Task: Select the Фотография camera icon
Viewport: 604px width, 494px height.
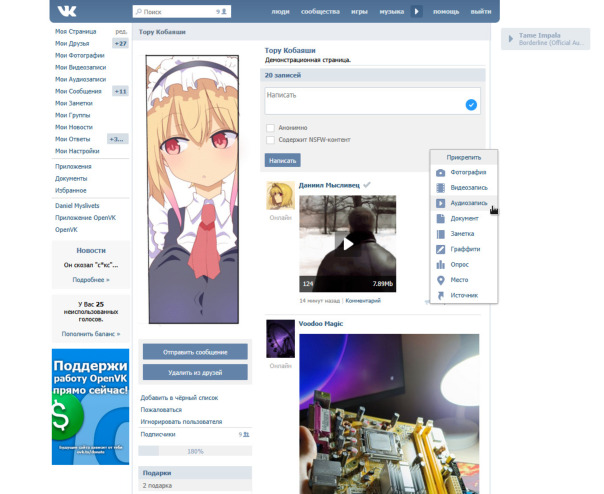Action: tap(440, 173)
